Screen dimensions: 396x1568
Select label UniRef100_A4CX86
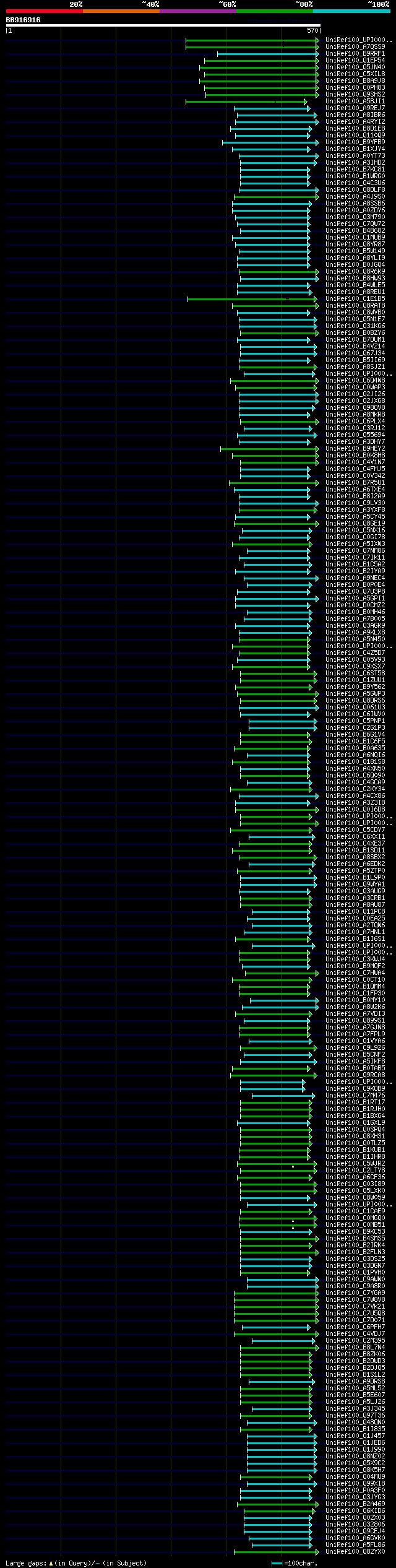click(355, 796)
